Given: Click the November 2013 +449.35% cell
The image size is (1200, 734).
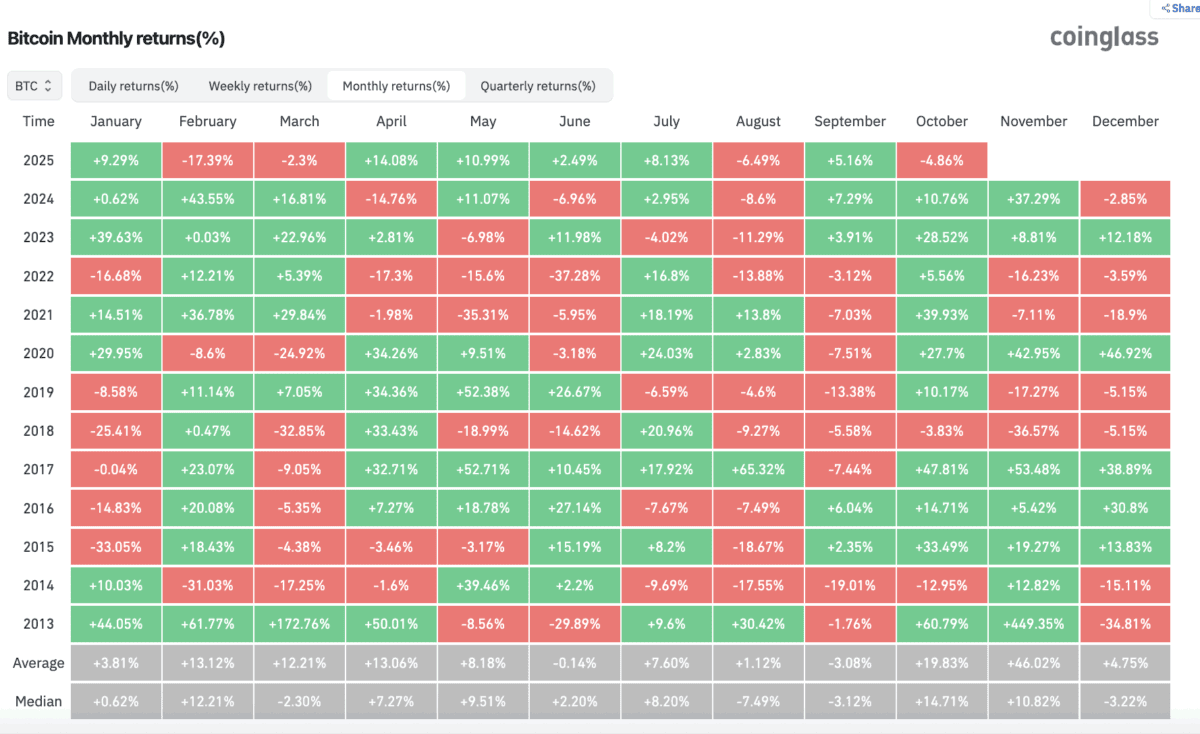Looking at the screenshot, I should tap(1033, 624).
